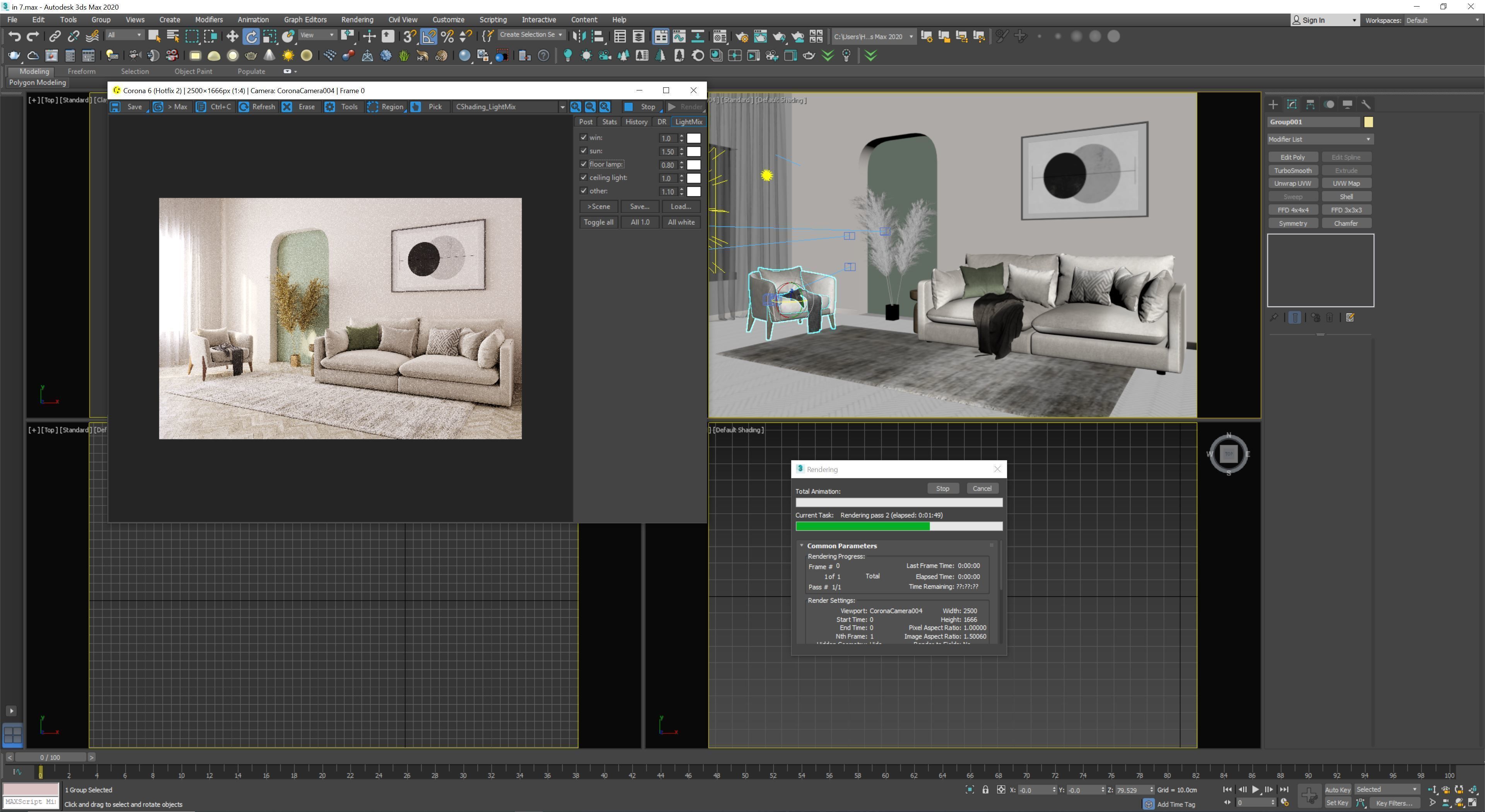Open the Modify panel tab icon
Viewport: 1485px width, 812px height.
pos(1292,104)
